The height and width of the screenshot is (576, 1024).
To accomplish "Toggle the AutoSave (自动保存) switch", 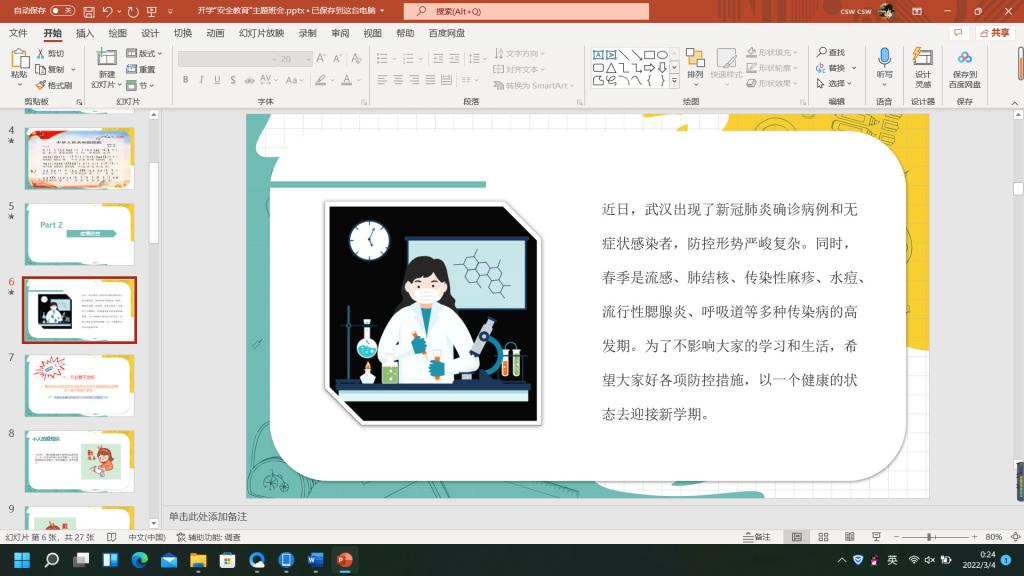I will pyautogui.click(x=62, y=11).
